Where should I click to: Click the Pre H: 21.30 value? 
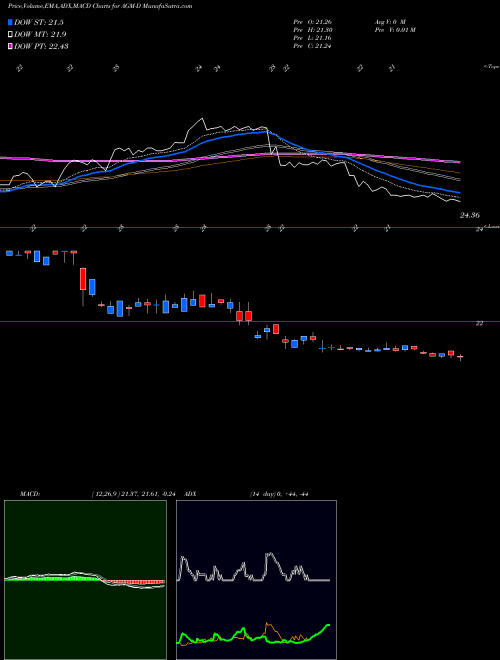(312, 30)
